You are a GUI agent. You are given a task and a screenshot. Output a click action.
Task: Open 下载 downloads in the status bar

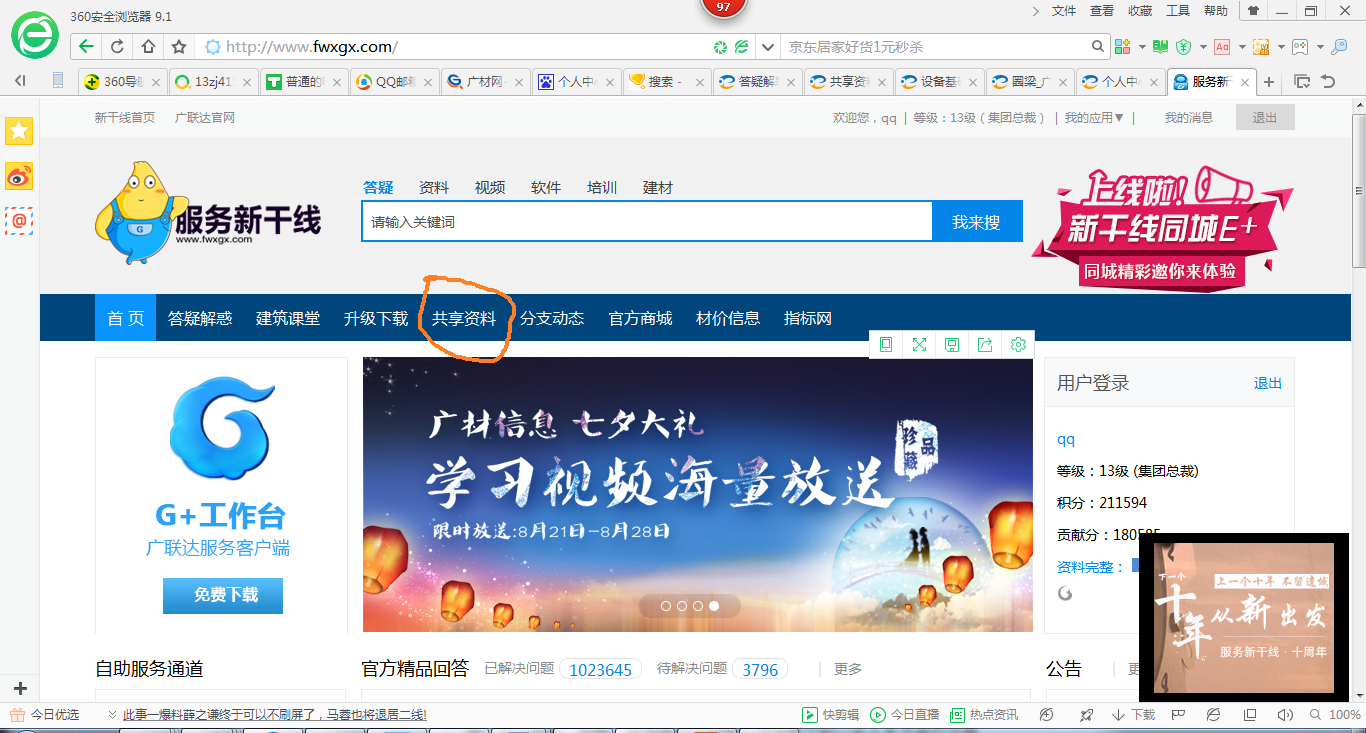(x=1133, y=714)
